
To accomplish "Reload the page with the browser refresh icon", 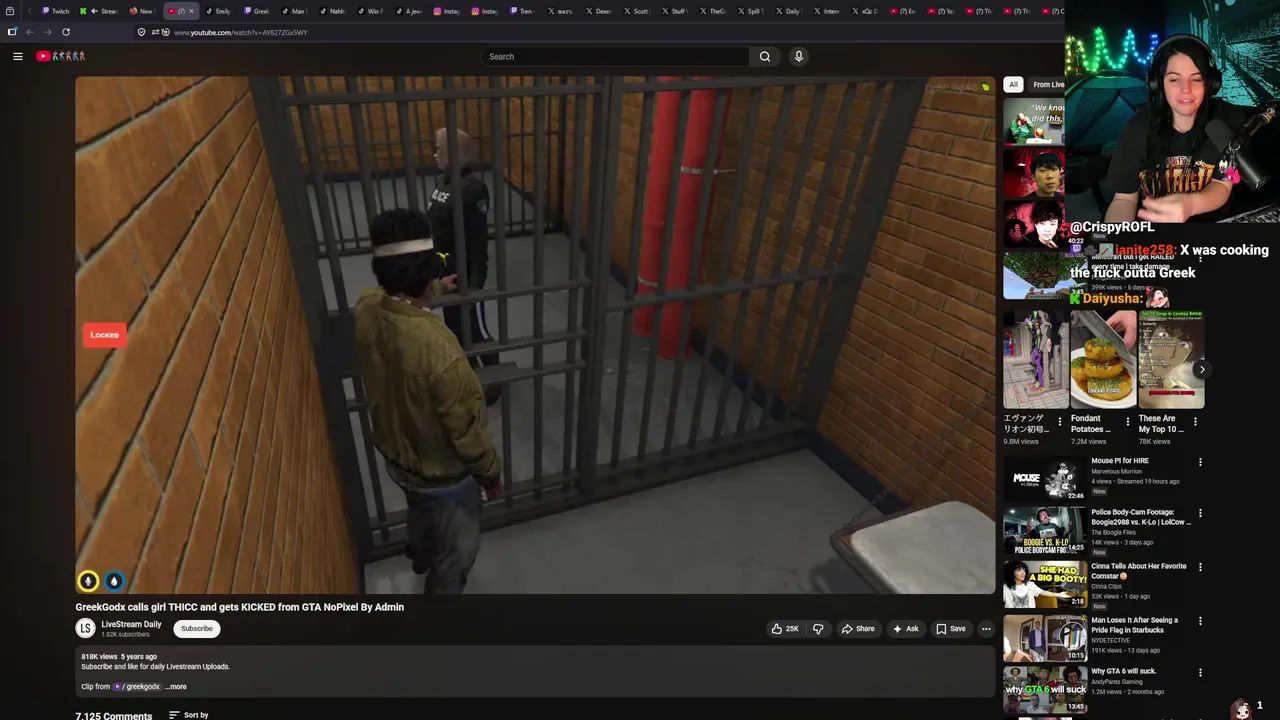I will click(66, 32).
